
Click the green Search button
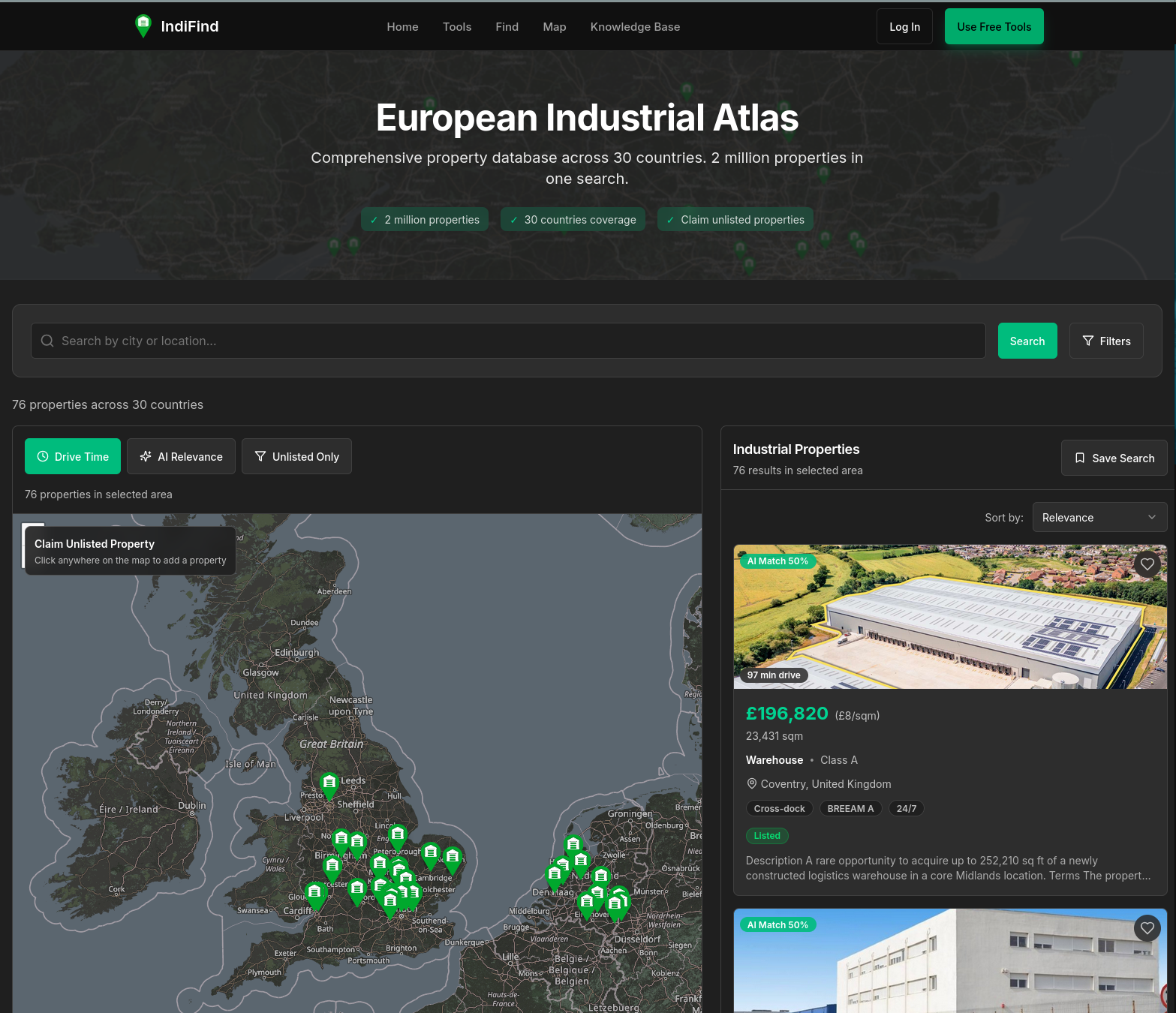pyautogui.click(x=1027, y=341)
